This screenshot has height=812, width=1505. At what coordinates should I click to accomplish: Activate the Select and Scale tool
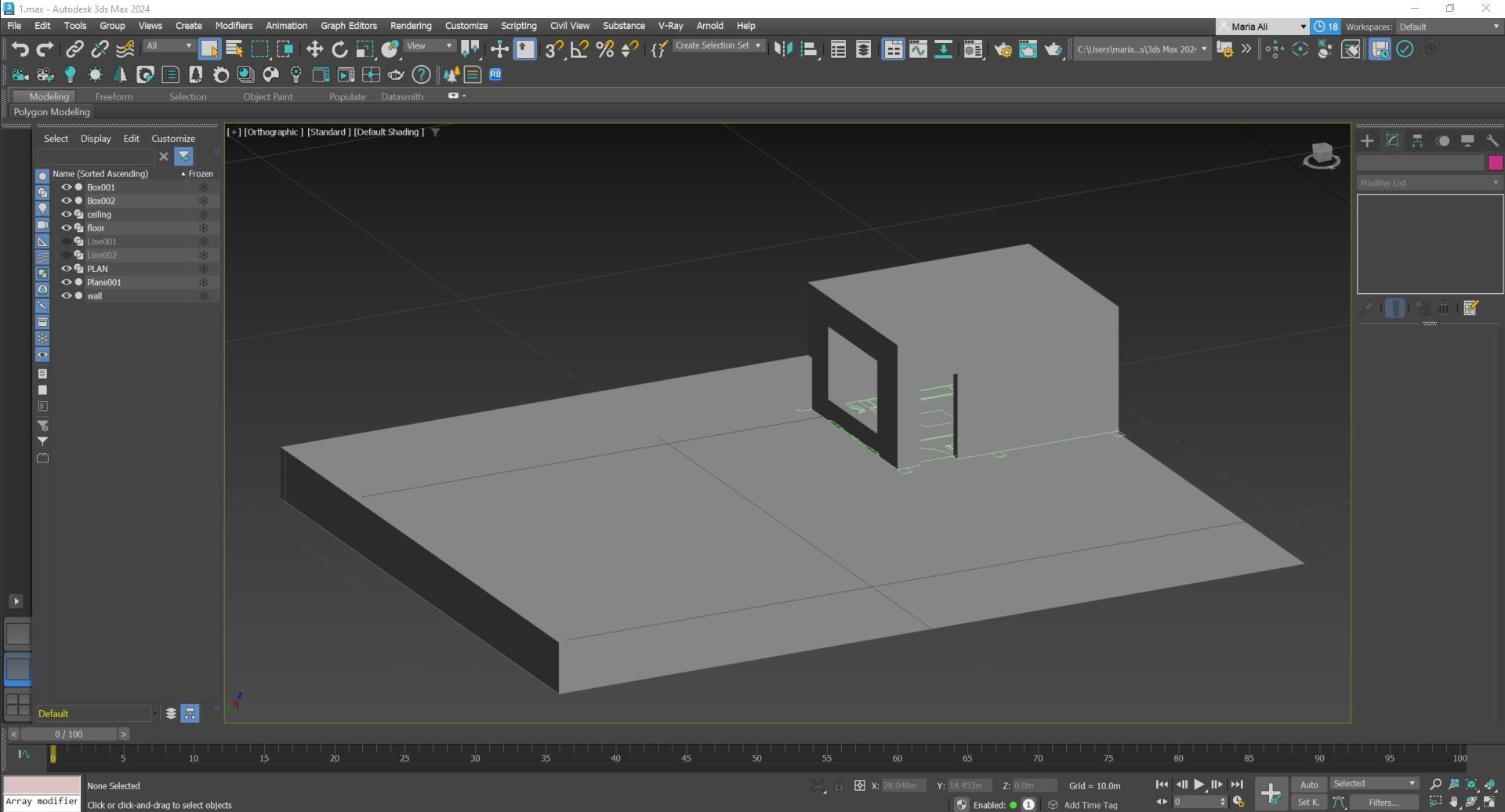[x=364, y=49]
